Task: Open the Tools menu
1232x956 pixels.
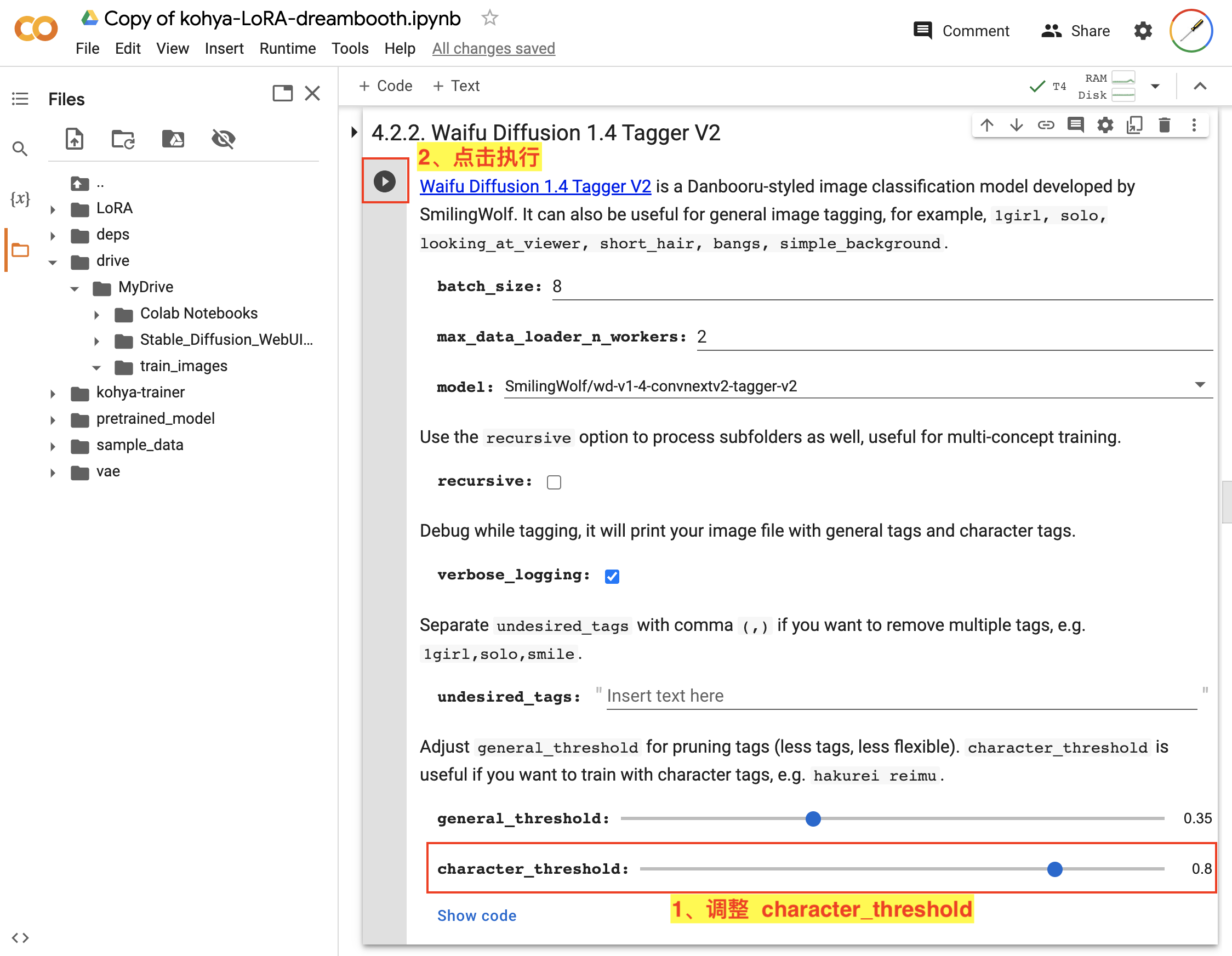Action: [350, 49]
